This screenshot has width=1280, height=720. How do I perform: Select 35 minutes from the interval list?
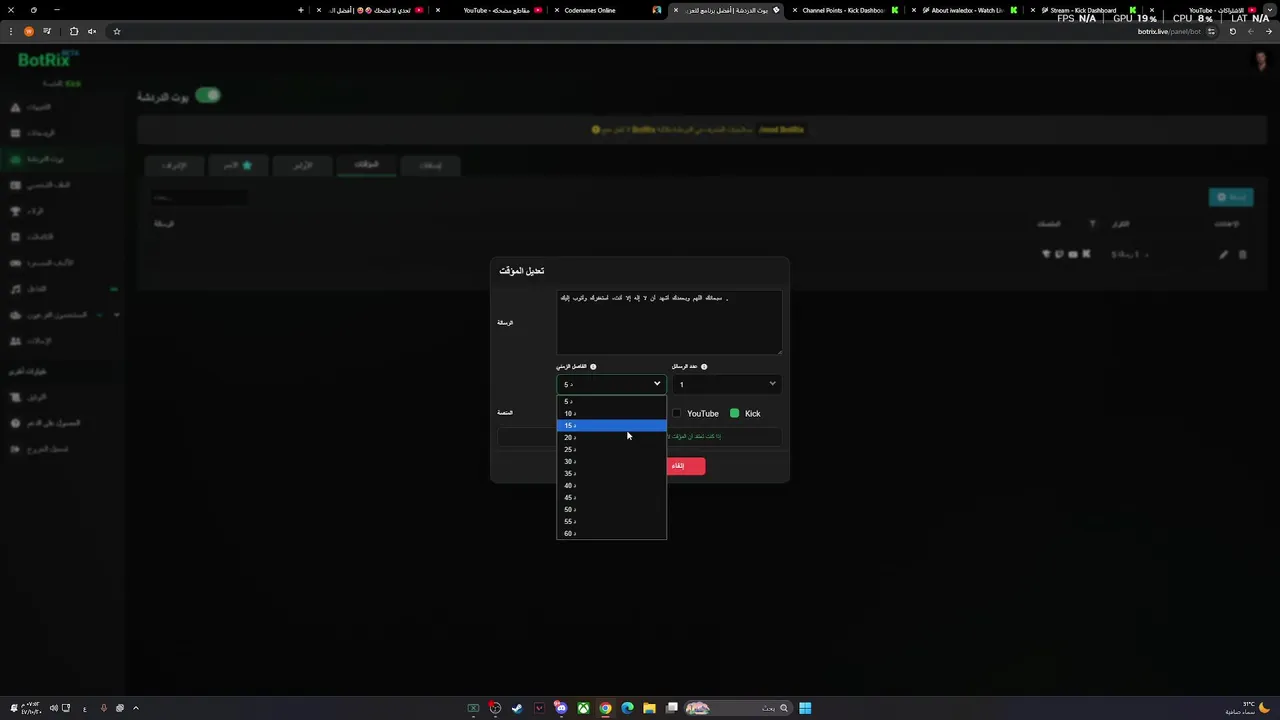611,473
